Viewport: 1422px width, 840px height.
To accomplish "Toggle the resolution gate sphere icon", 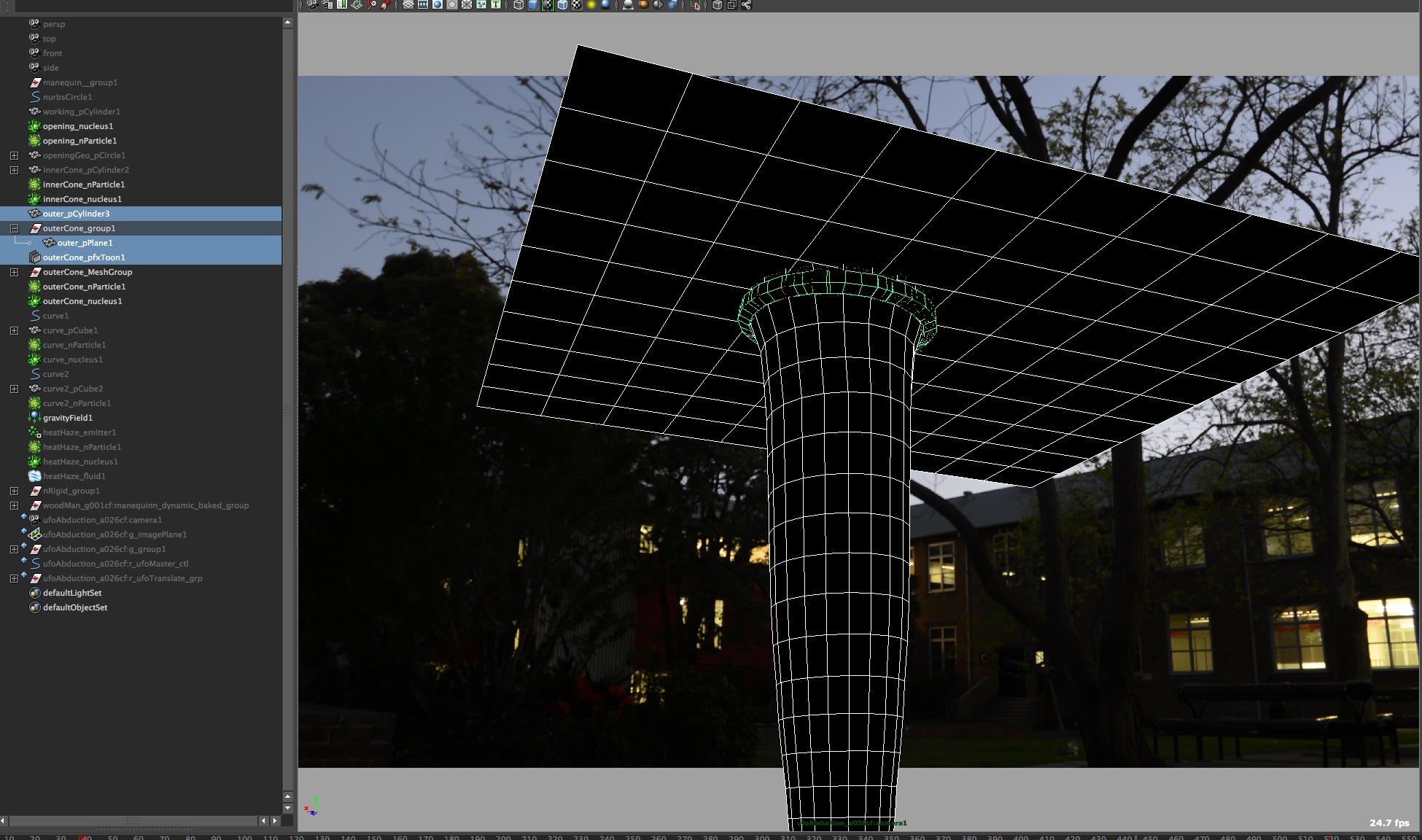I will [x=438, y=4].
